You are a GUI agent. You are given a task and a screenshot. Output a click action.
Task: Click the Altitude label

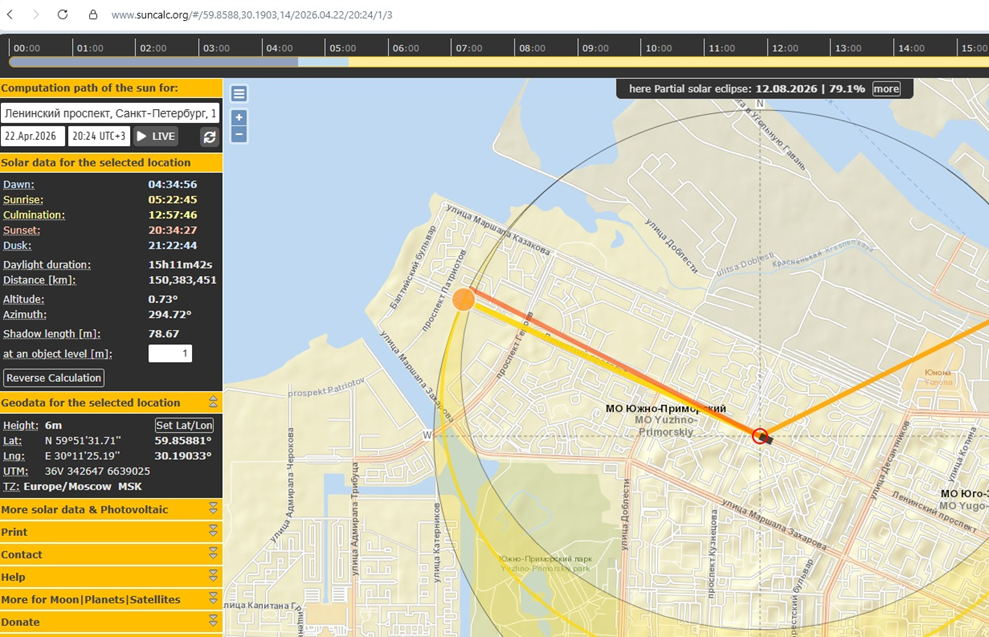(x=23, y=299)
